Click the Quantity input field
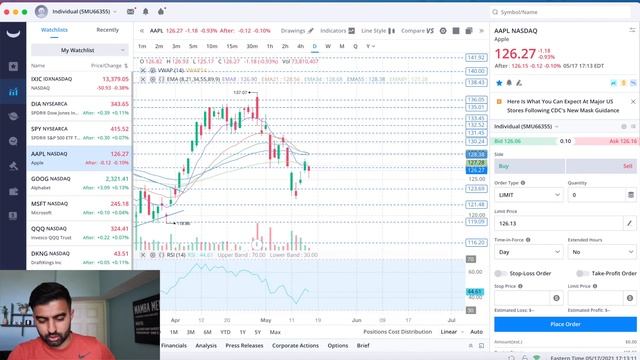 point(597,195)
